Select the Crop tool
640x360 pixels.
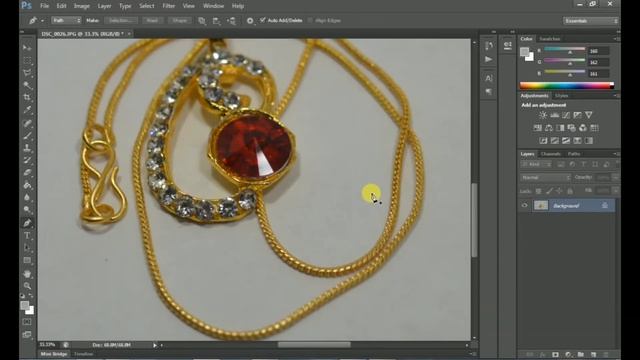click(x=27, y=98)
